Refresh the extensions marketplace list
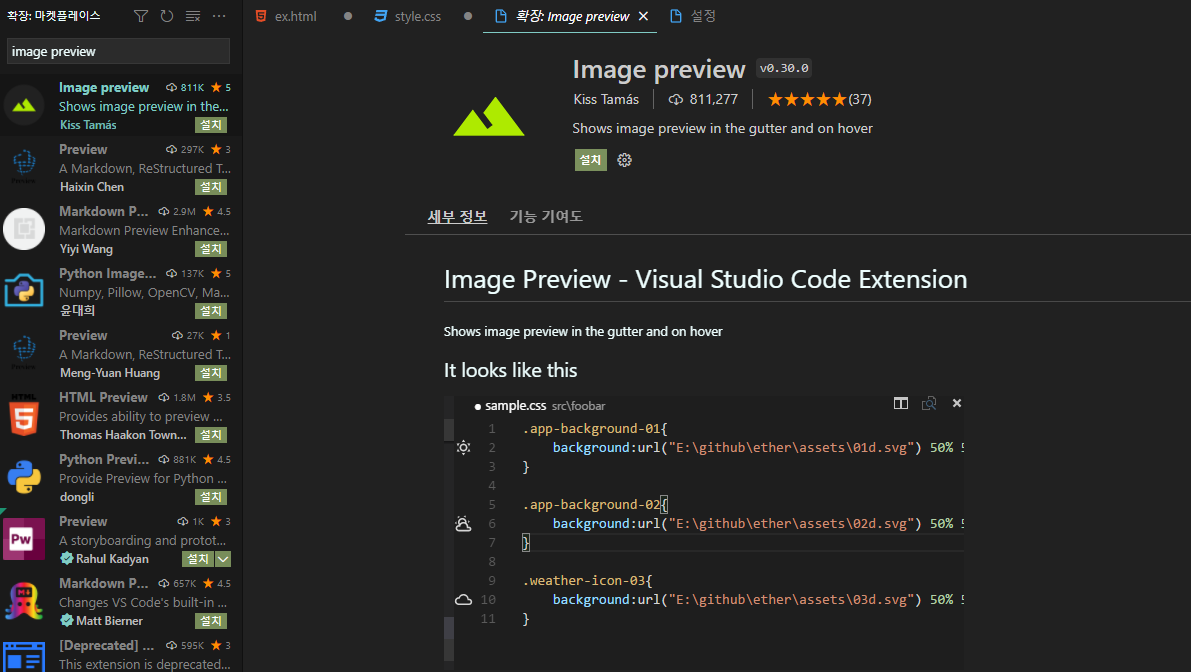Viewport: 1191px width, 672px height. tap(167, 16)
